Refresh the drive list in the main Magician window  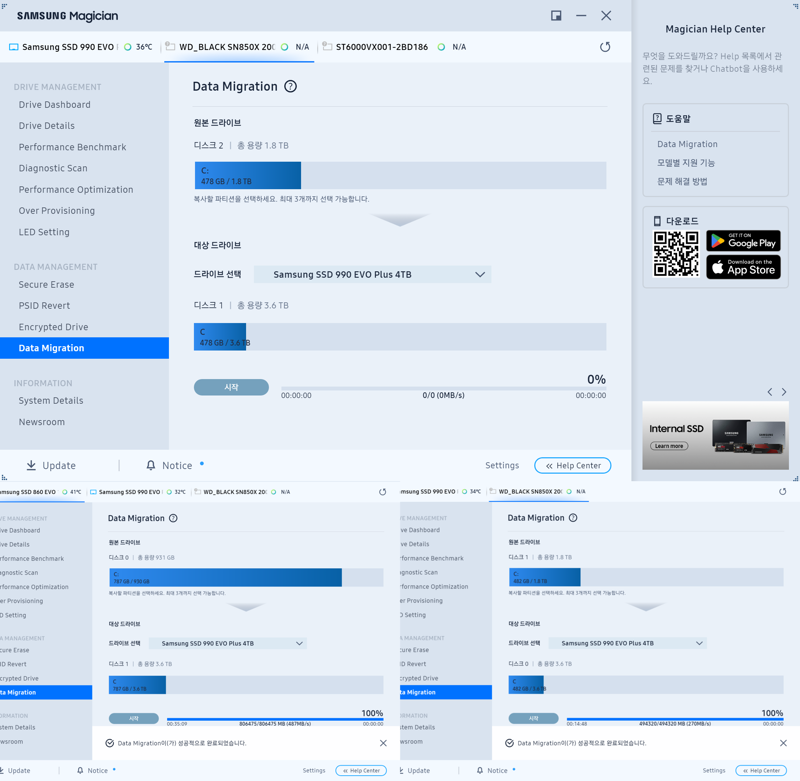point(605,47)
